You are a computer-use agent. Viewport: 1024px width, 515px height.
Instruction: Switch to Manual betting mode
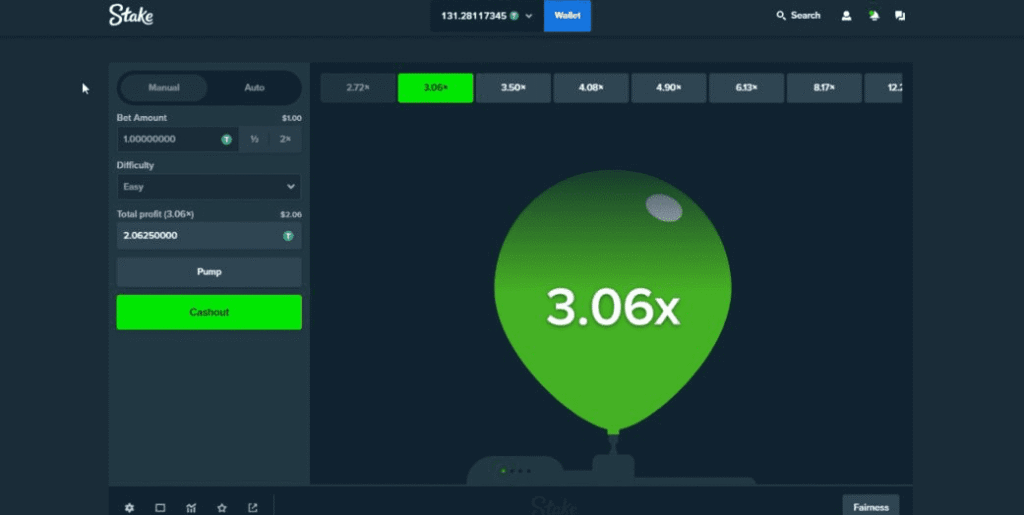click(x=164, y=88)
